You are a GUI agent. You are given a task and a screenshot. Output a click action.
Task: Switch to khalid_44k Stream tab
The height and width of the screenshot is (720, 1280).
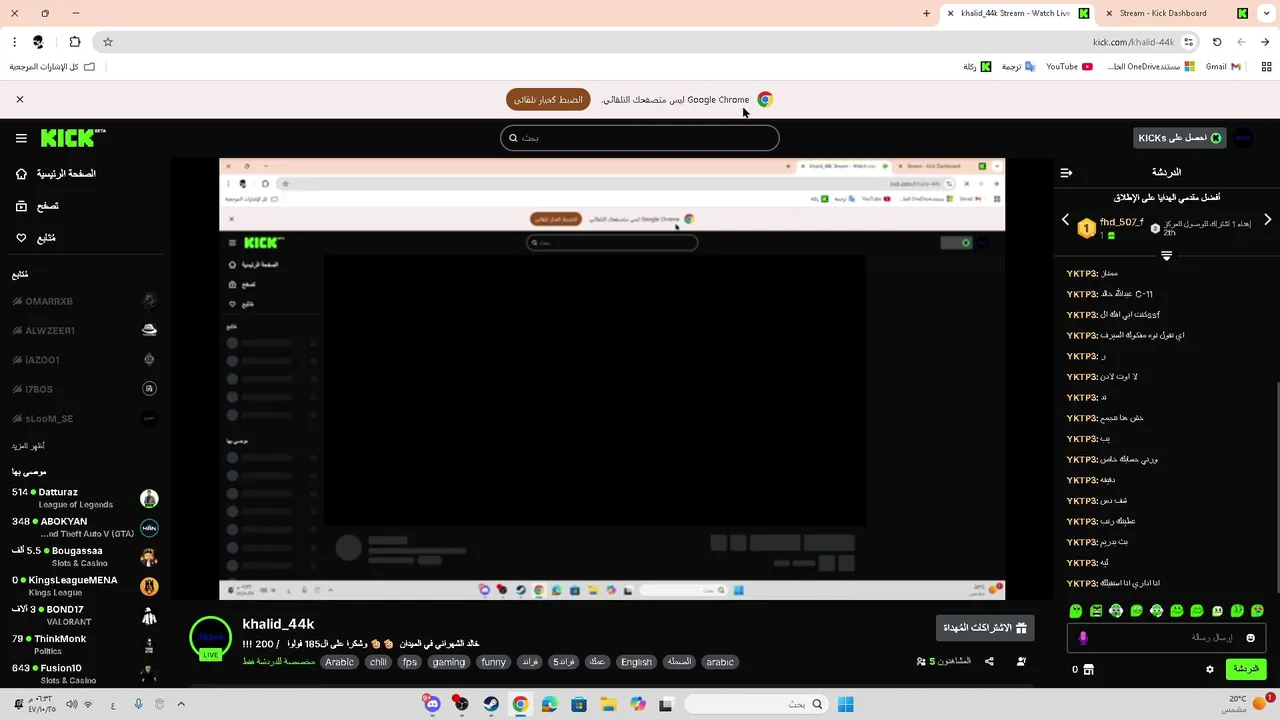[x=1017, y=14]
